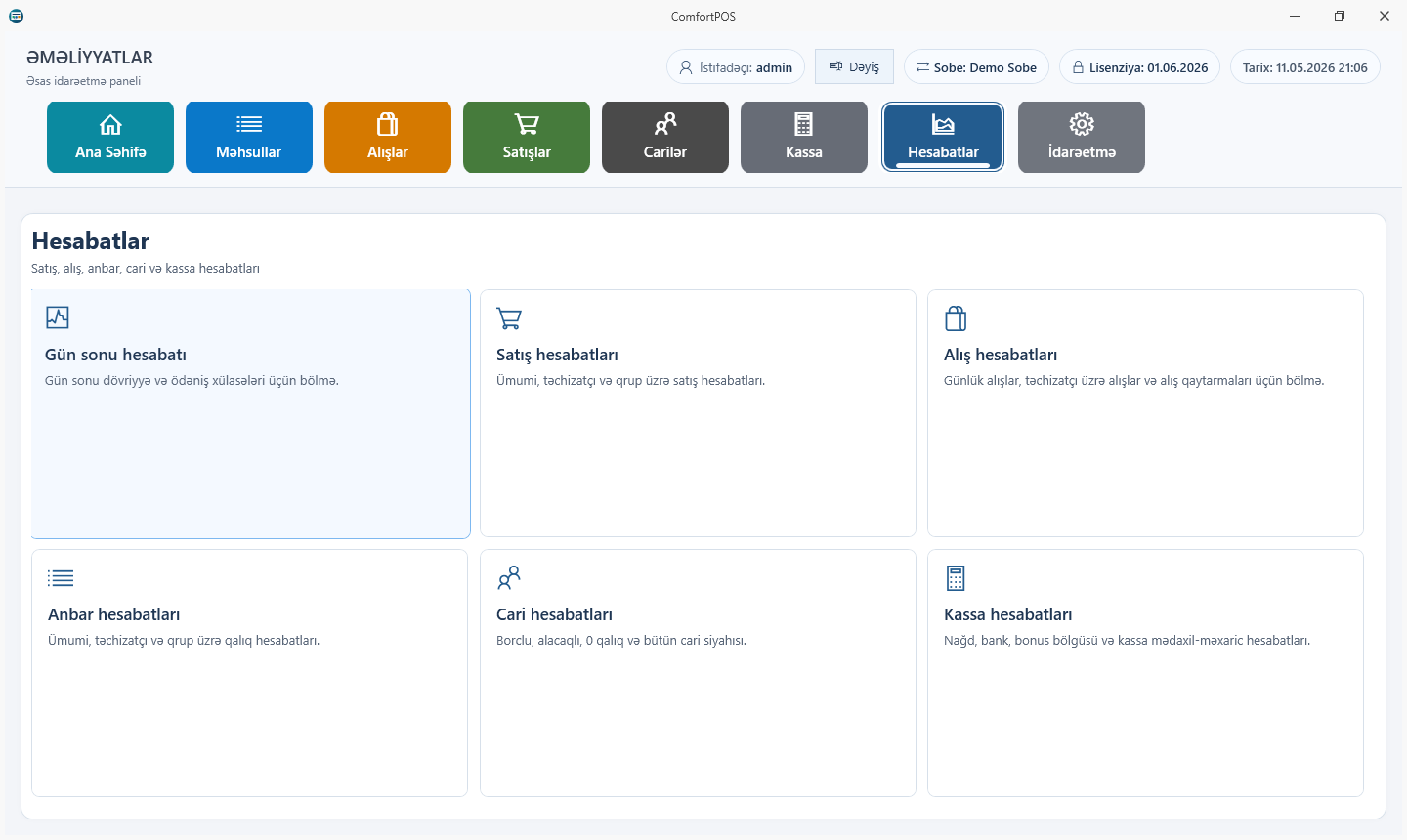Open the Anbar hesabatları card
The image size is (1407, 840).
249,673
